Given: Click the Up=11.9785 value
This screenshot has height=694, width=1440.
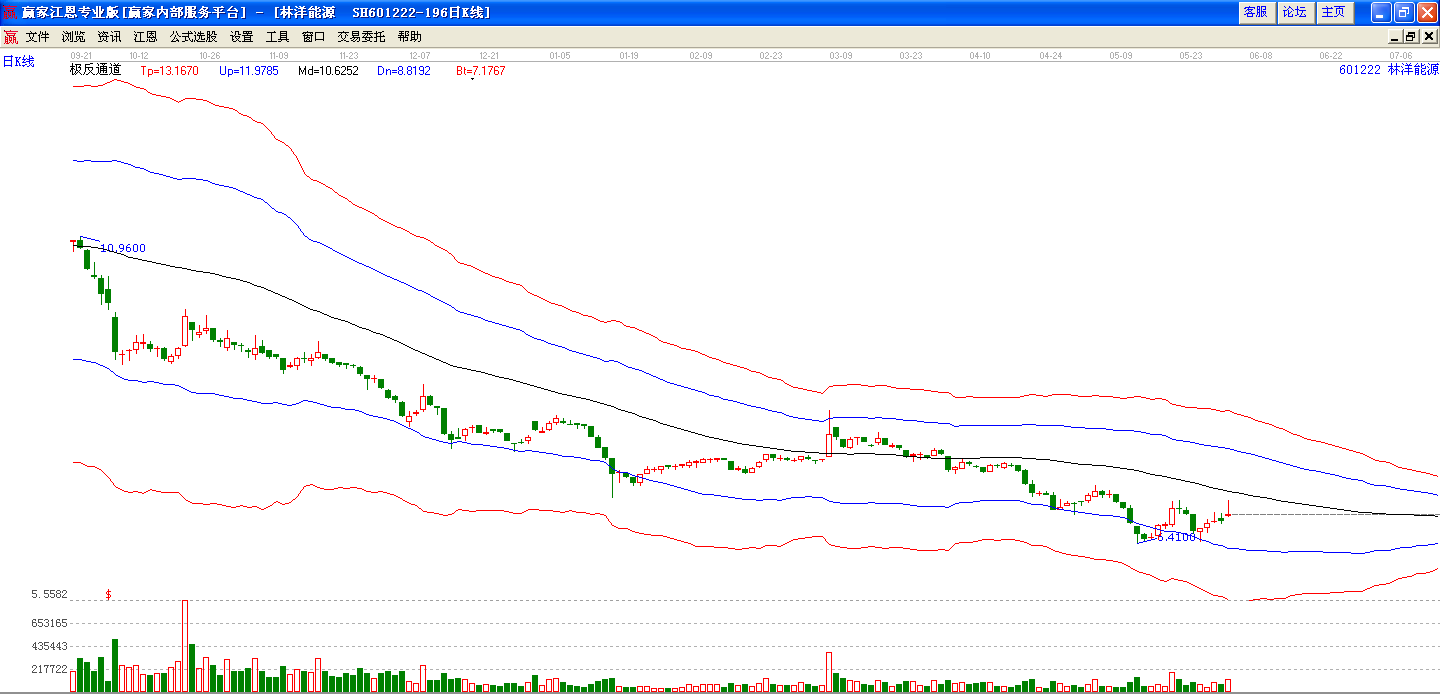Looking at the screenshot, I should [x=248, y=71].
